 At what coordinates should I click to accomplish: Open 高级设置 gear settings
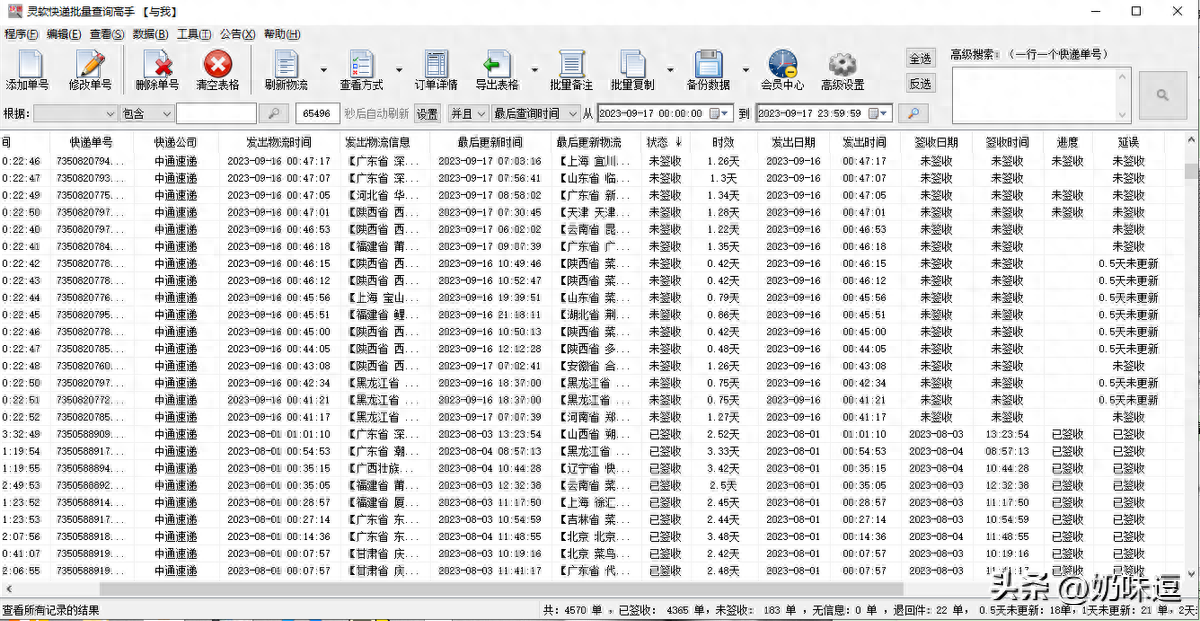[x=842, y=66]
